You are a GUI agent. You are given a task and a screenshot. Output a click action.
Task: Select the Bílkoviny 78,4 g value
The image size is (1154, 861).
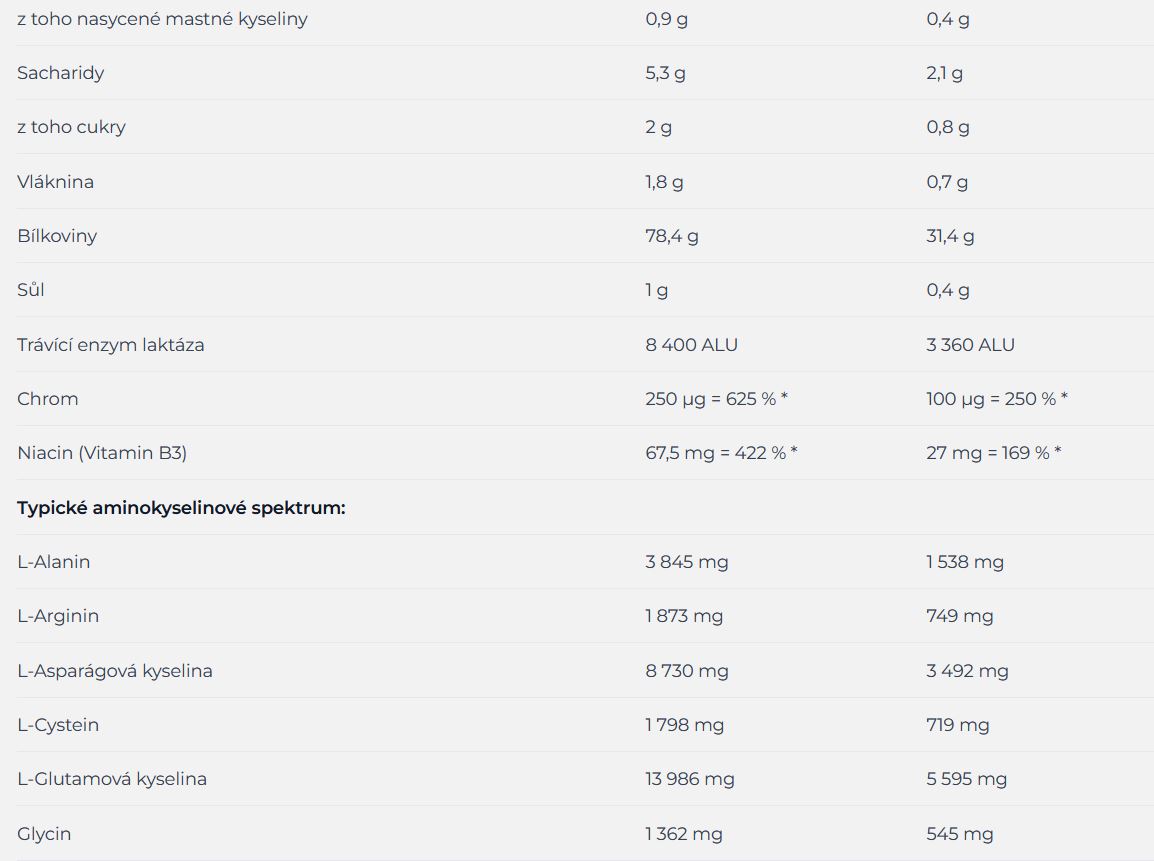click(671, 235)
